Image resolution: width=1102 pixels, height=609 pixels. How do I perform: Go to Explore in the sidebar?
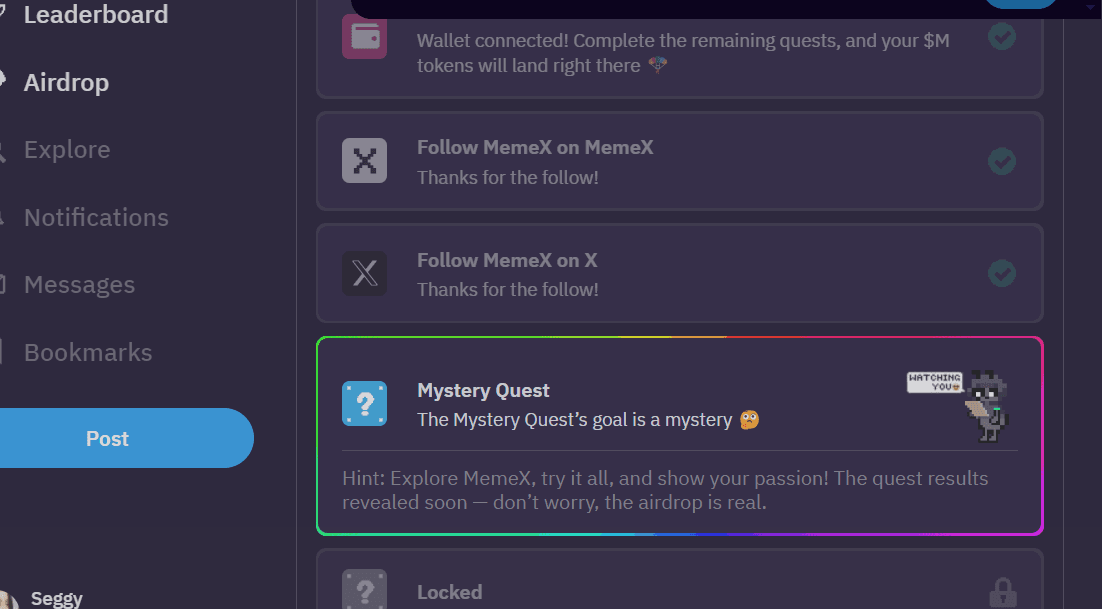coord(67,150)
